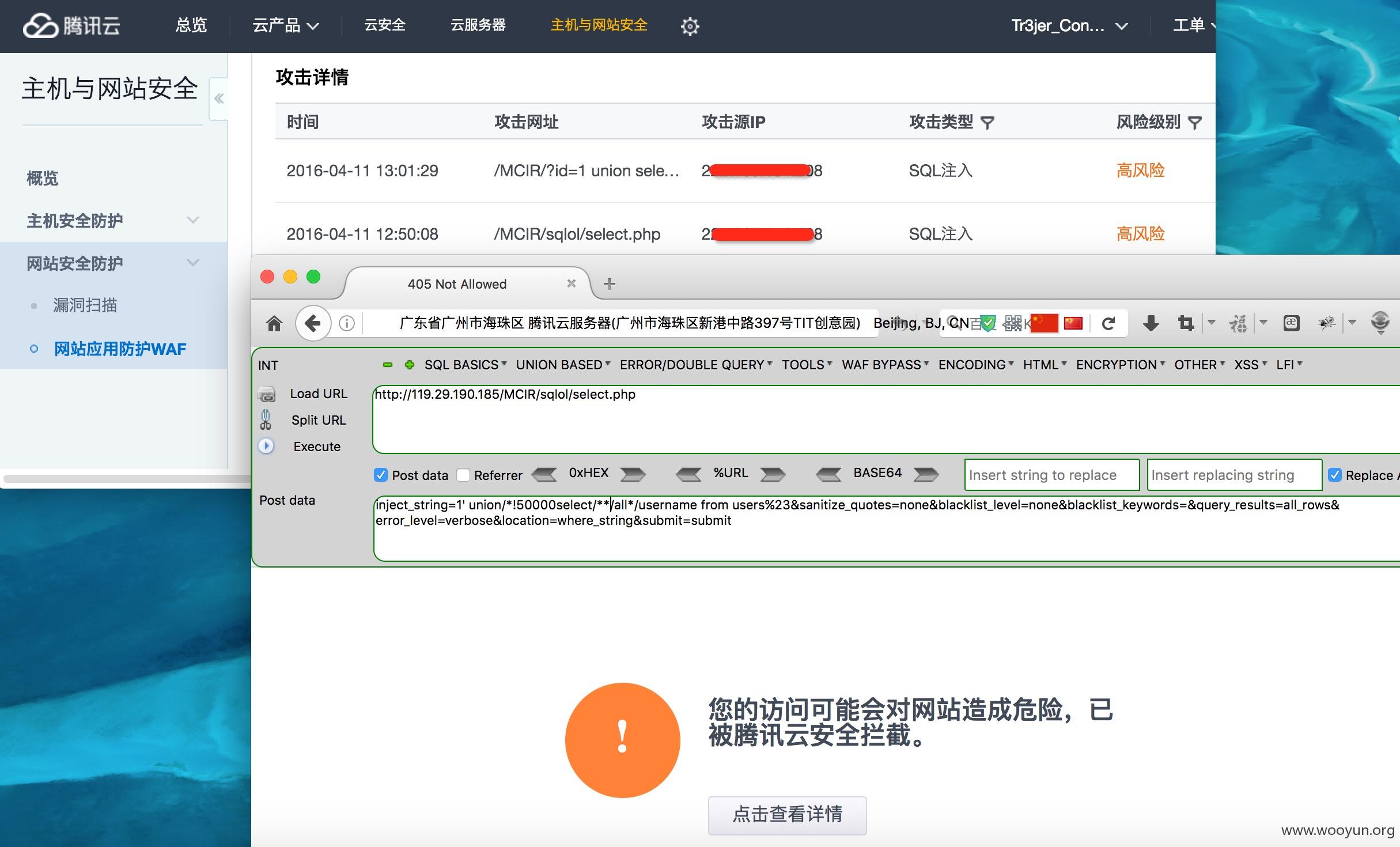Open the settings gear in Tencent Cloud nav
This screenshot has width=1400, height=847.
coord(690,26)
